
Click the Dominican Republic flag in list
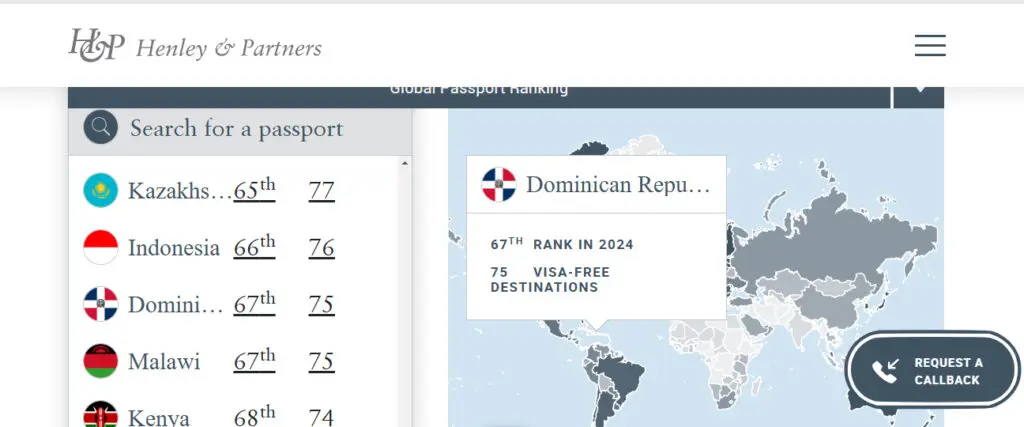(101, 304)
